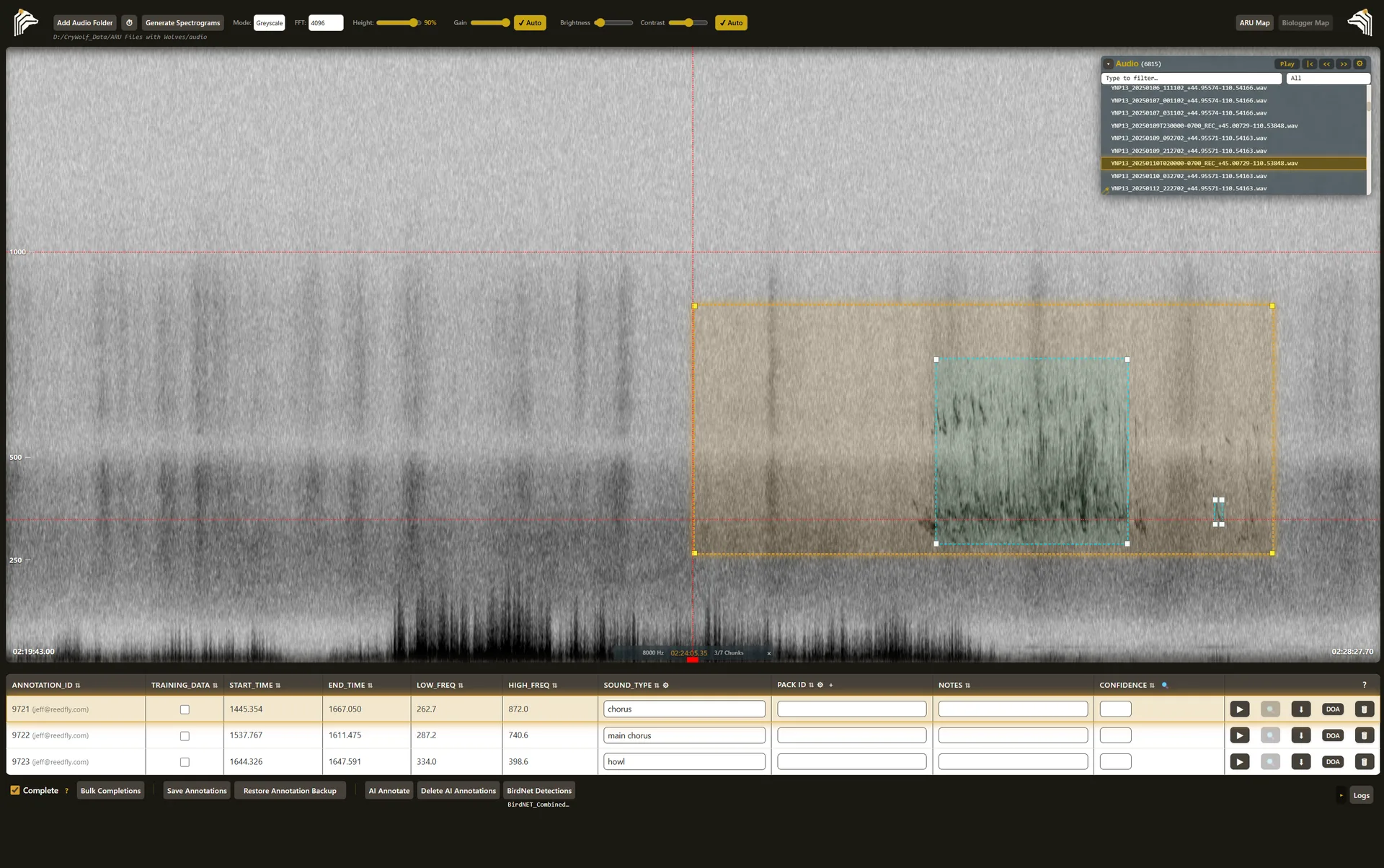This screenshot has width=1384, height=868.
Task: Click Add Audio Folder button
Action: point(84,23)
